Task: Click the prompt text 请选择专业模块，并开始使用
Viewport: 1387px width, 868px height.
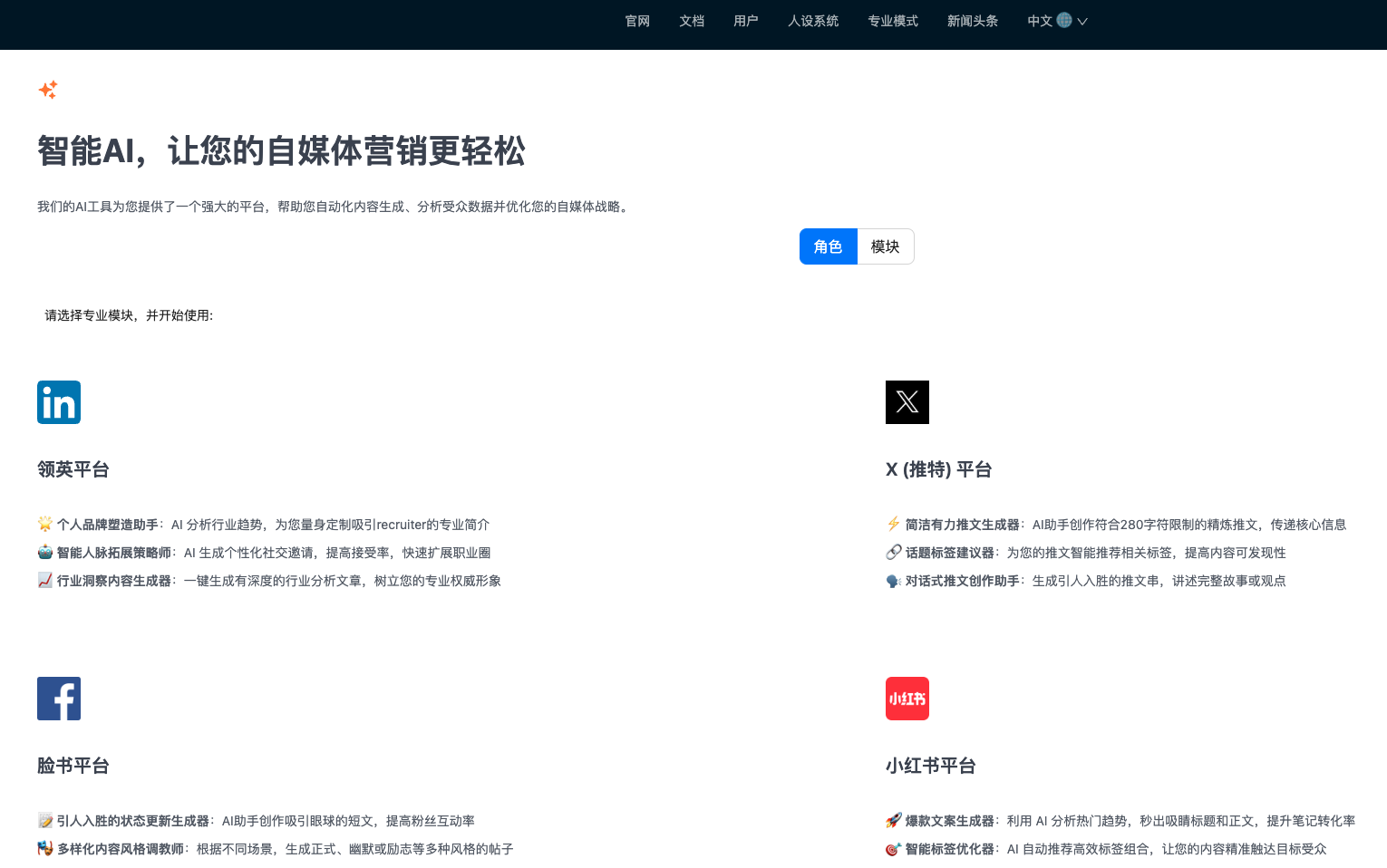Action: point(129,315)
